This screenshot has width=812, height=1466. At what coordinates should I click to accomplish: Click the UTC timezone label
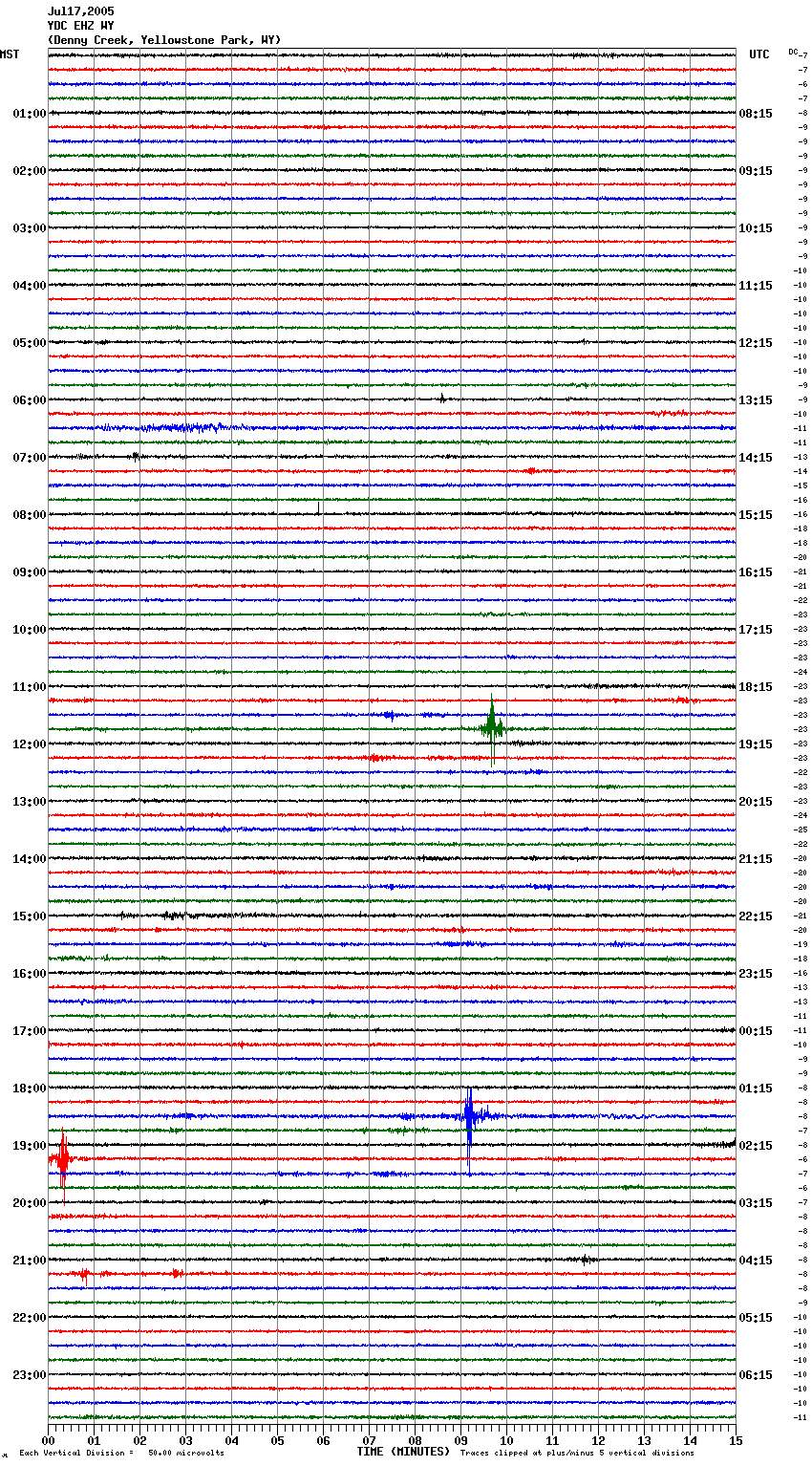pyautogui.click(x=759, y=54)
